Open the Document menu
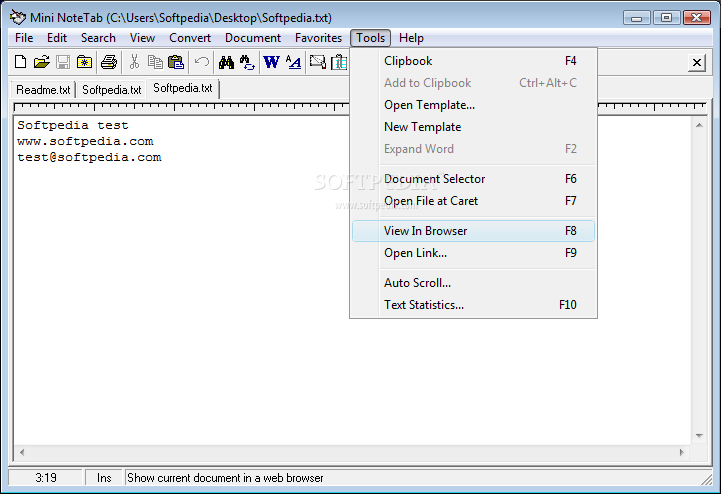721x494 pixels. pos(253,38)
